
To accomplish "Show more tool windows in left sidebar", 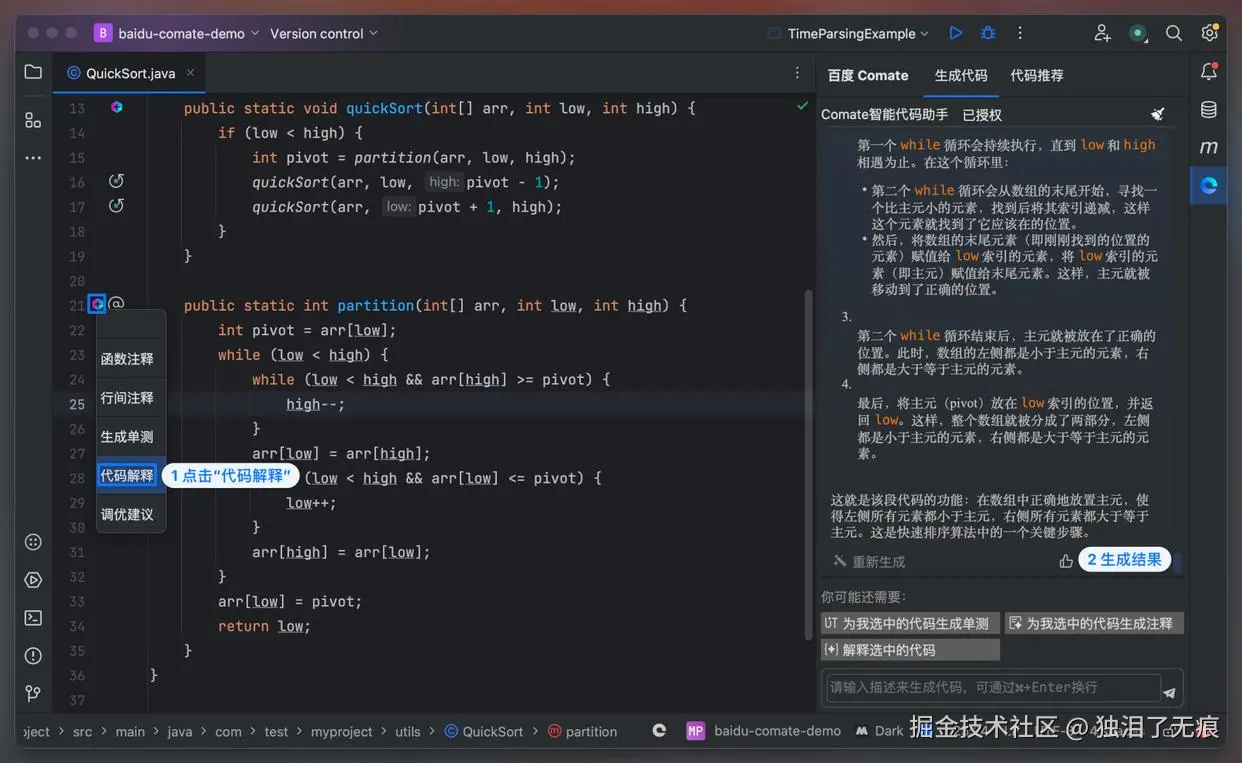I will [33, 158].
